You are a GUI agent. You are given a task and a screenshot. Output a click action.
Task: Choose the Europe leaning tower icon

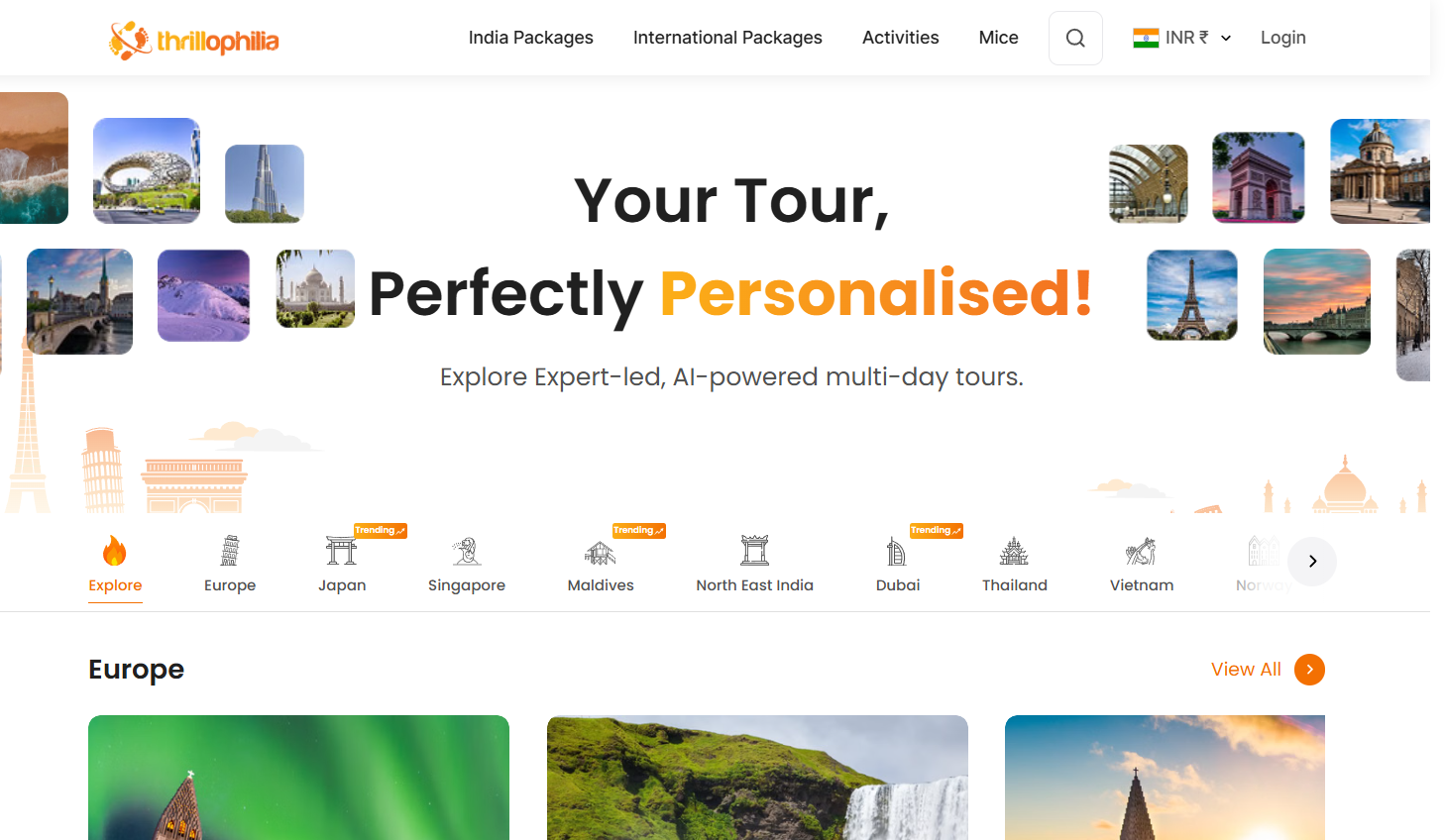click(230, 550)
